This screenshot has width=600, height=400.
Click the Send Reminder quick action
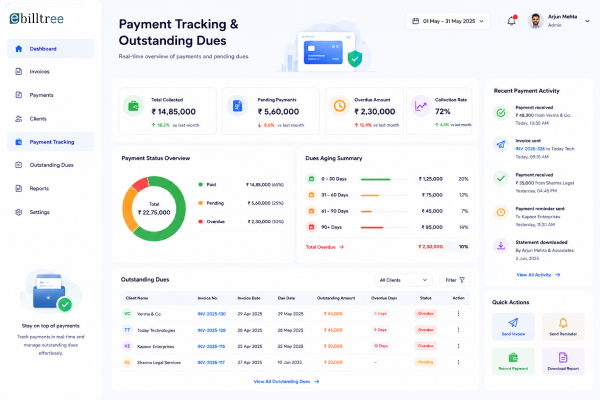pos(563,327)
